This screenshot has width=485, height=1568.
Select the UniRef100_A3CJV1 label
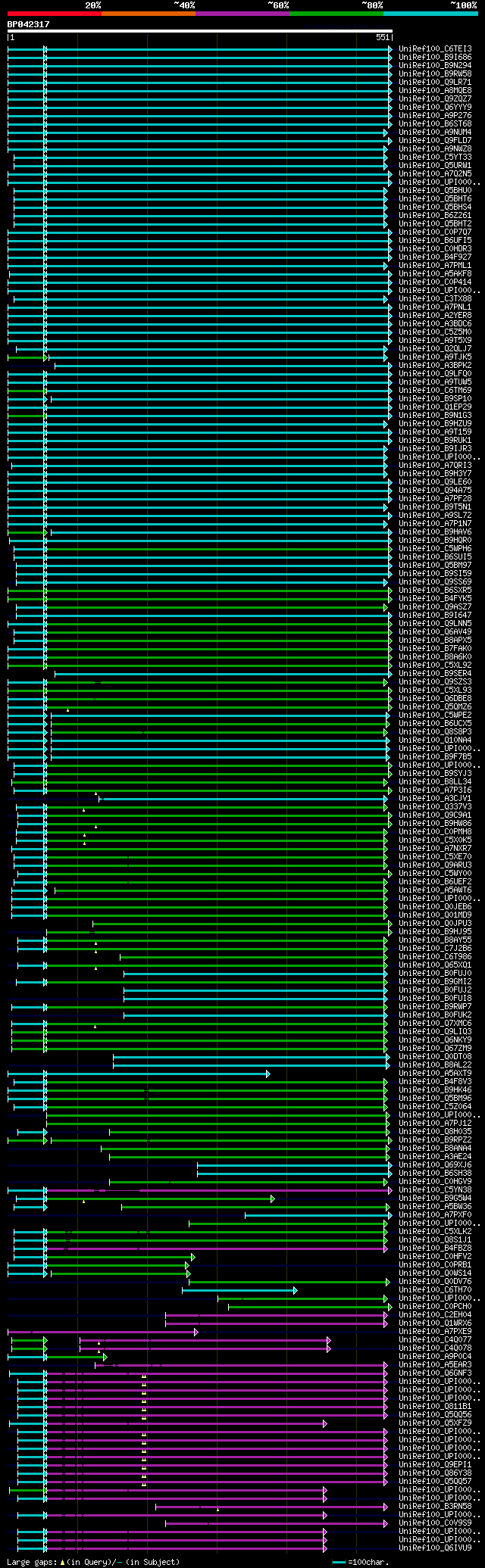[435, 799]
